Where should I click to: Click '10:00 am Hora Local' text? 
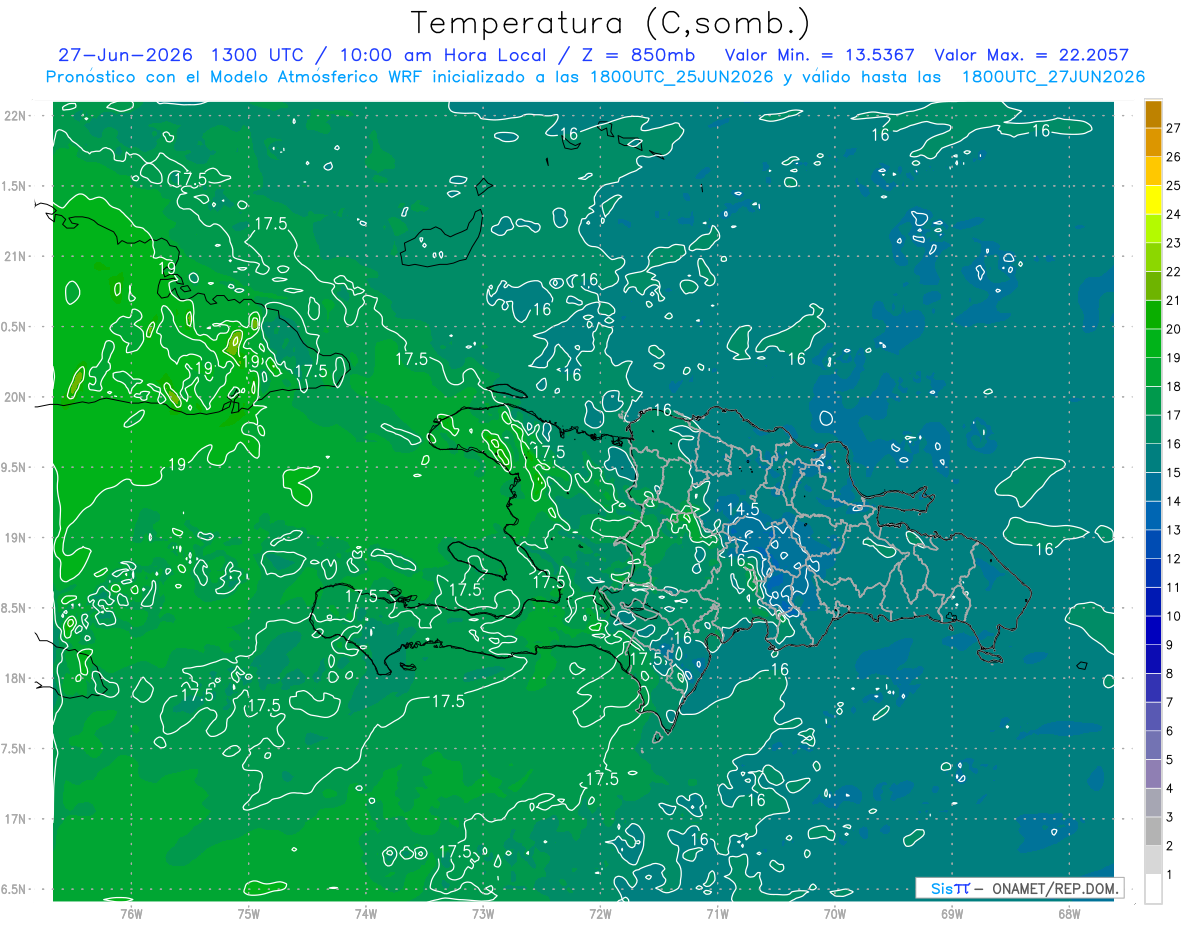444,55
